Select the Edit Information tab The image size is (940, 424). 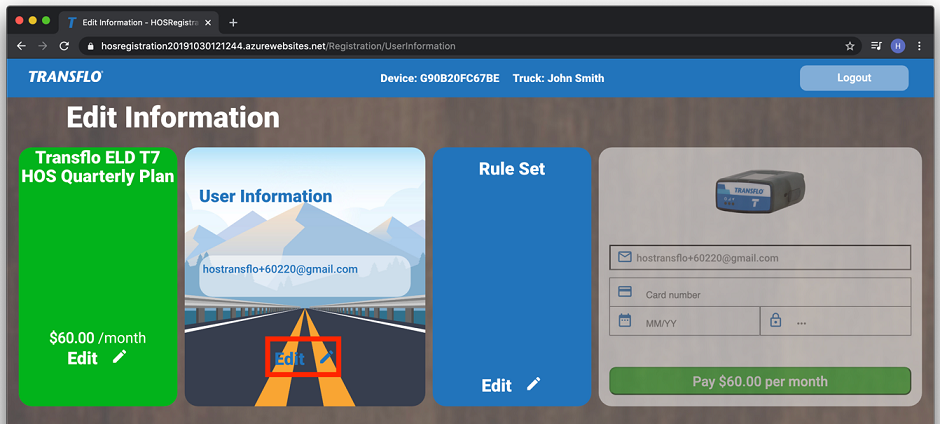[135, 22]
